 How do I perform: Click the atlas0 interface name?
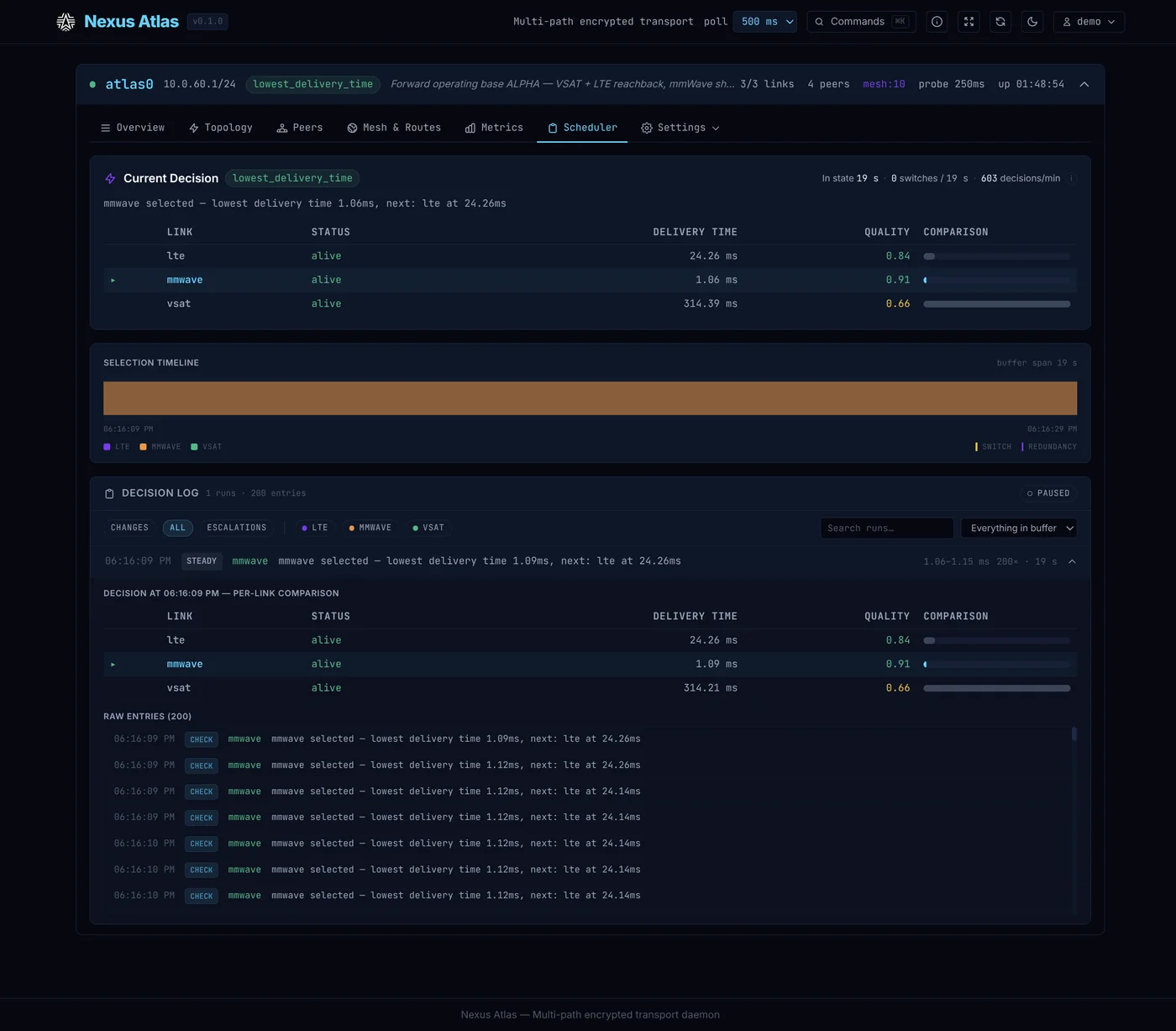[129, 84]
